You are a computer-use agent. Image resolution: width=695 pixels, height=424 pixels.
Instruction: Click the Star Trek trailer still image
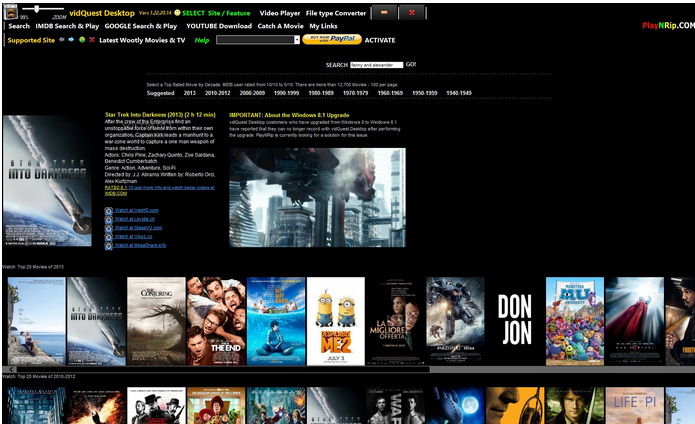(x=317, y=197)
